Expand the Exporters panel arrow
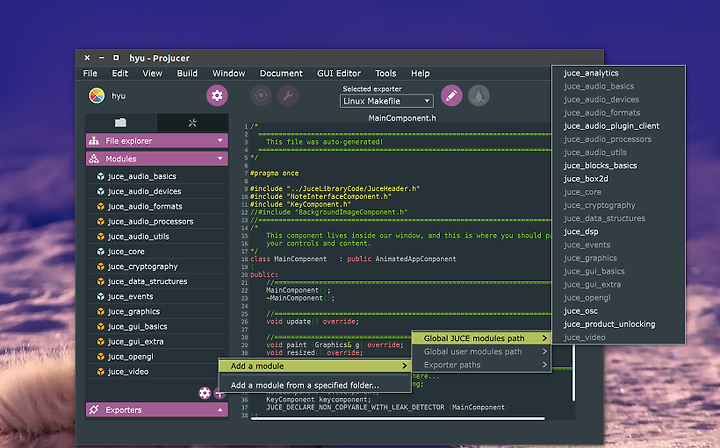Viewport: 720px width, 448px height. click(x=220, y=409)
